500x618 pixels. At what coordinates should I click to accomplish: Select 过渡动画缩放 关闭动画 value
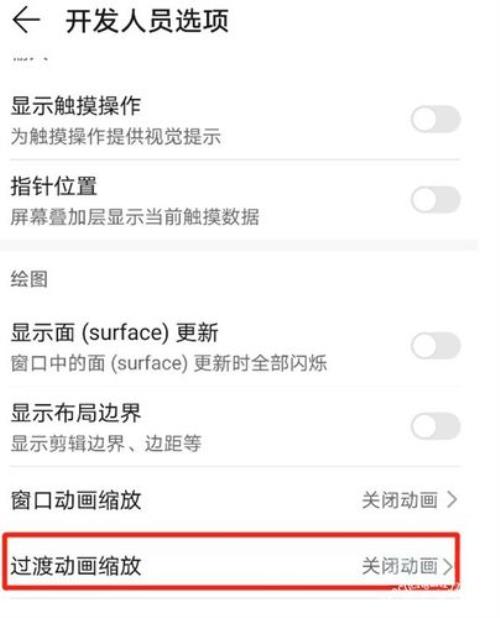point(400,566)
